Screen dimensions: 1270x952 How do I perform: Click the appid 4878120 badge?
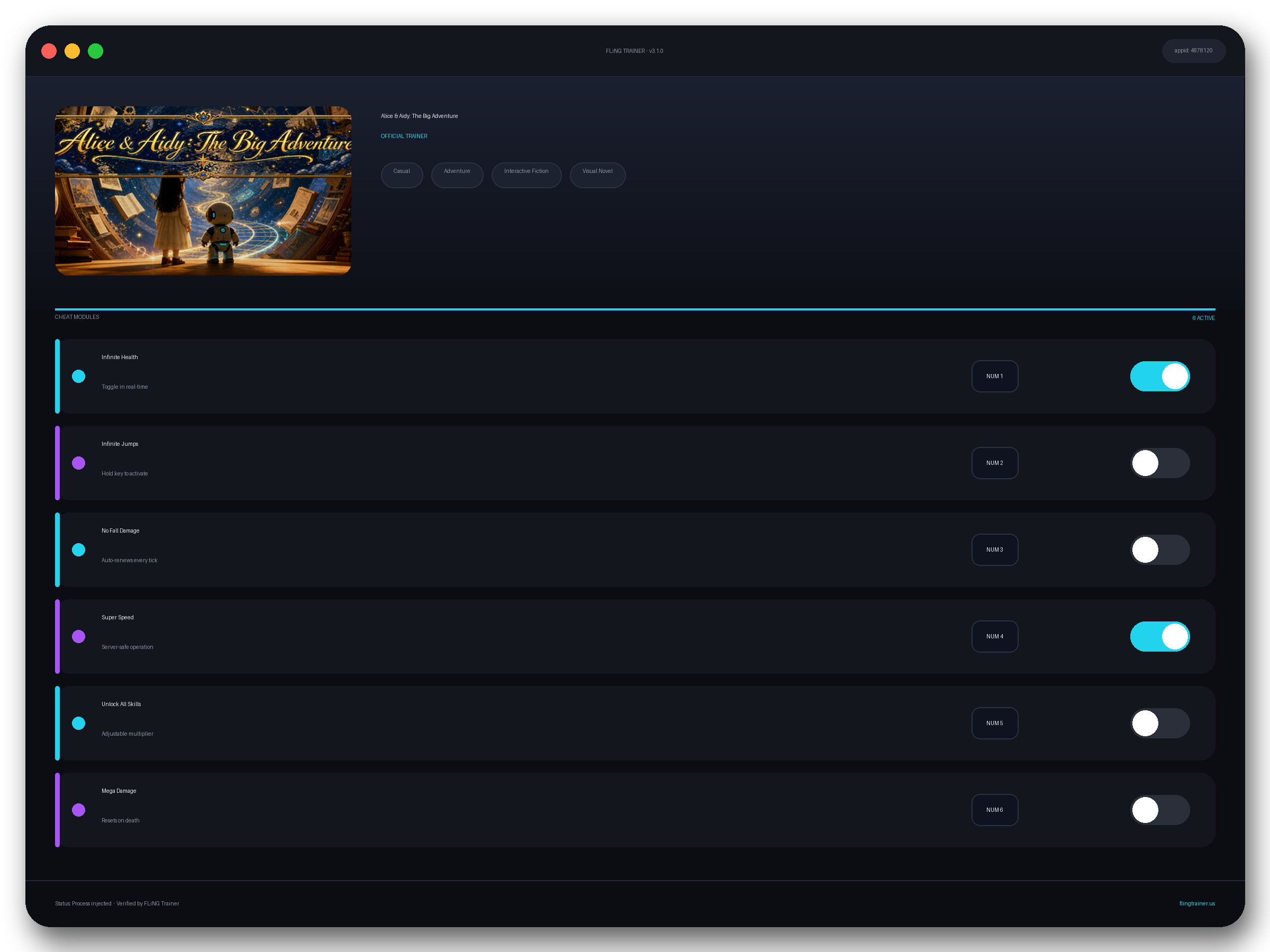click(x=1193, y=51)
